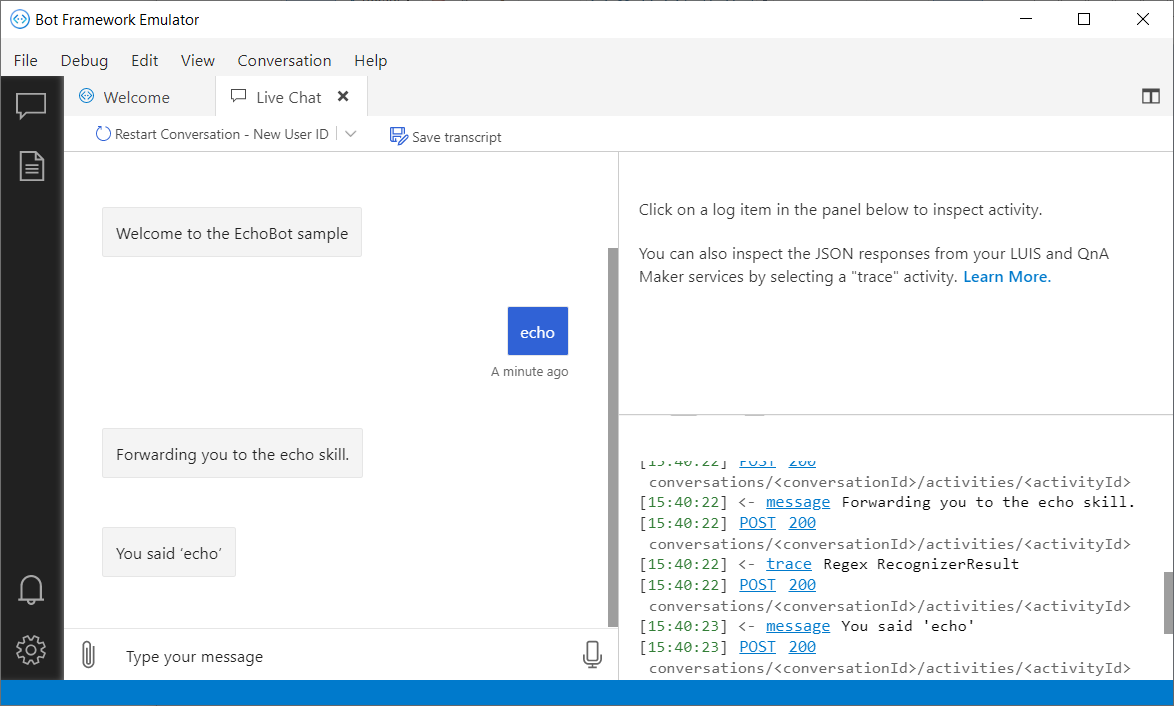
Task: Start voice input with the microphone icon
Action: coord(592,654)
